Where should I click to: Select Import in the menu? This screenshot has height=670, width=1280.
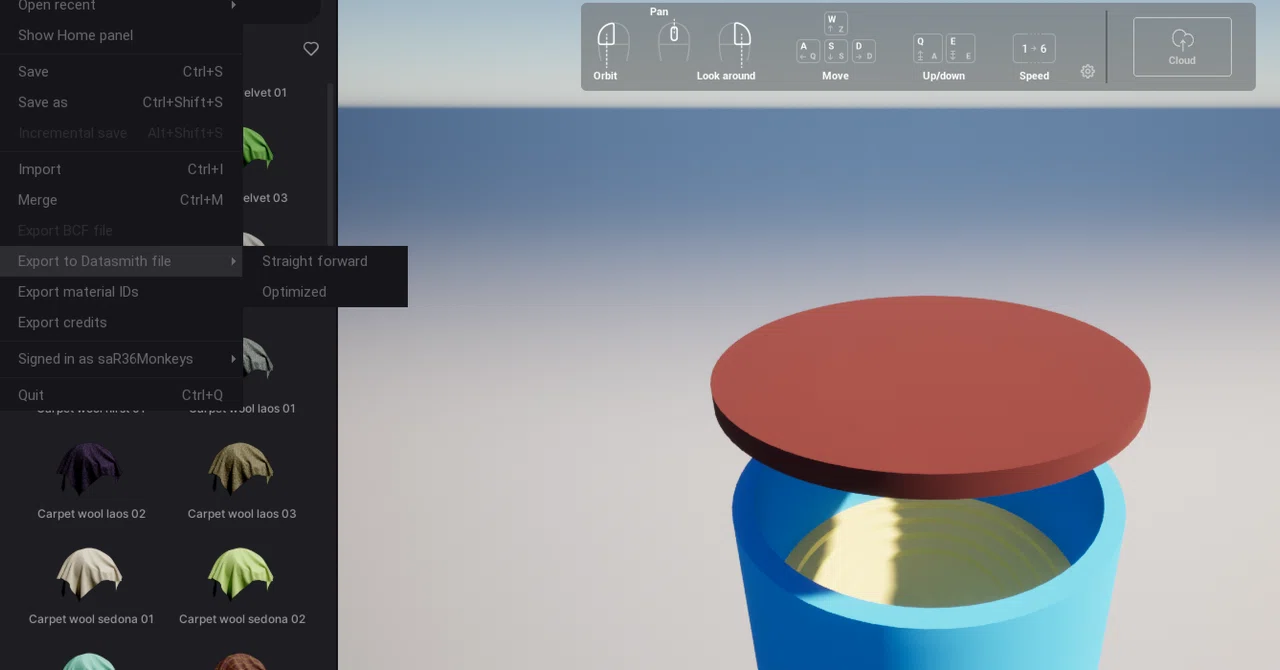coord(121,169)
